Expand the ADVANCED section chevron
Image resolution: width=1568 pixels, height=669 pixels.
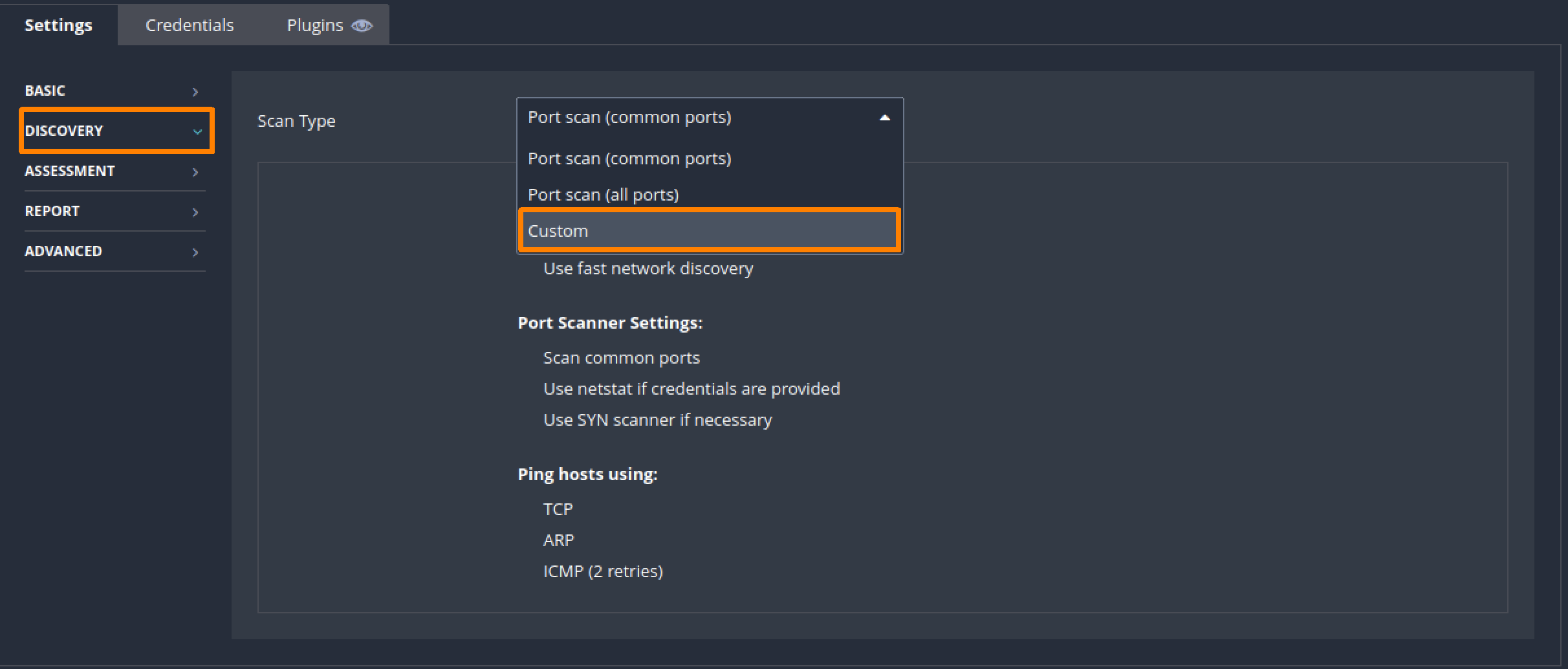coord(195,252)
